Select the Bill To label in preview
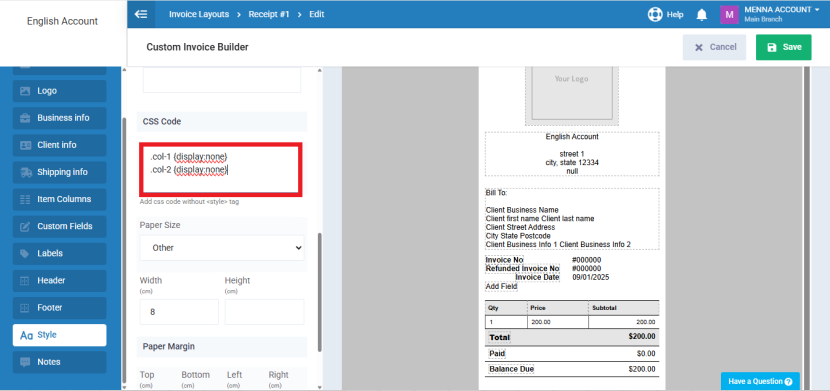830x391 pixels. click(496, 193)
